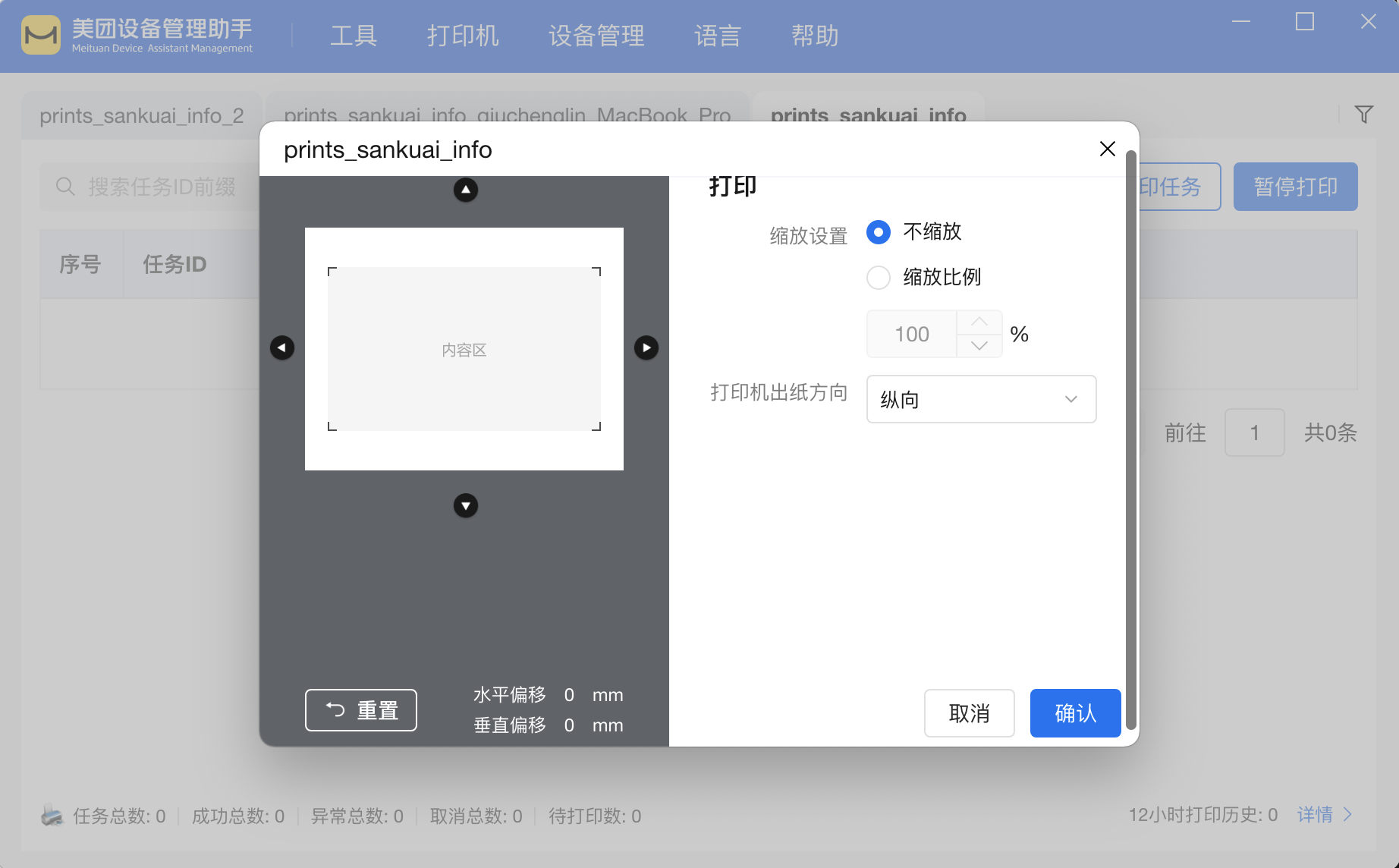Click the filter funnel icon
The height and width of the screenshot is (868, 1399).
tap(1363, 115)
